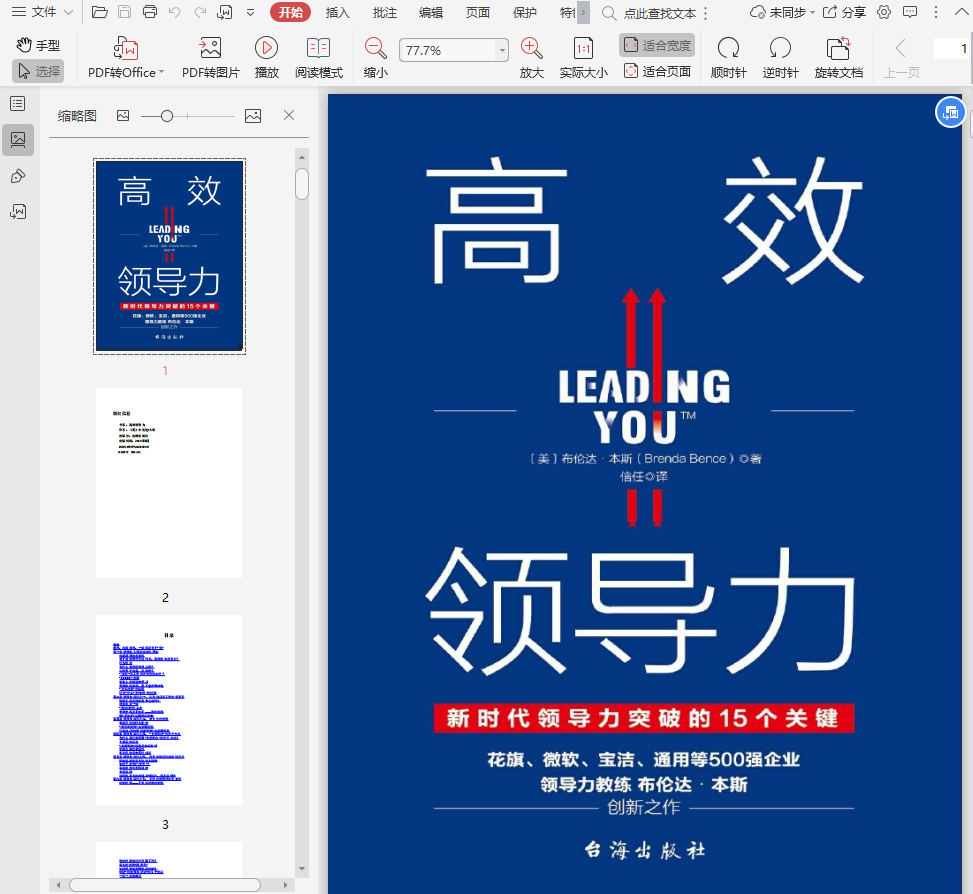The width and height of the screenshot is (973, 894).
Task: Click the print icon
Action: point(150,12)
